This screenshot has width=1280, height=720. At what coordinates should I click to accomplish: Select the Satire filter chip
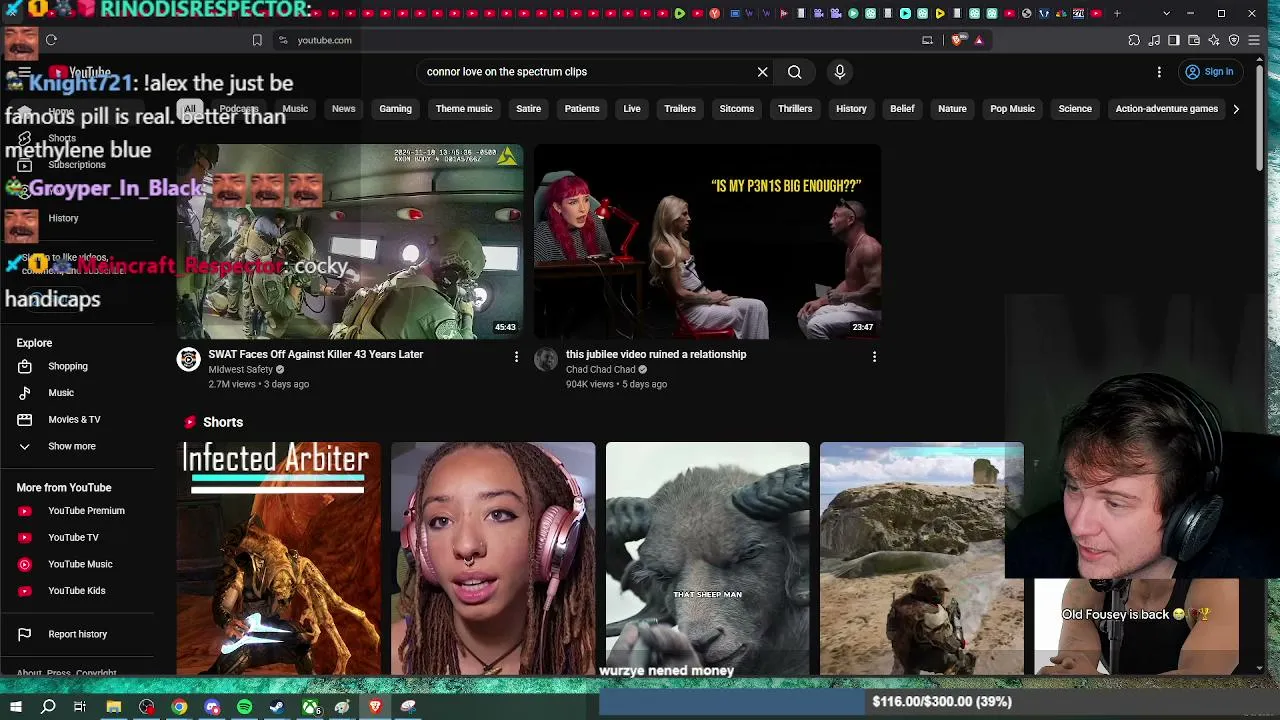(528, 109)
